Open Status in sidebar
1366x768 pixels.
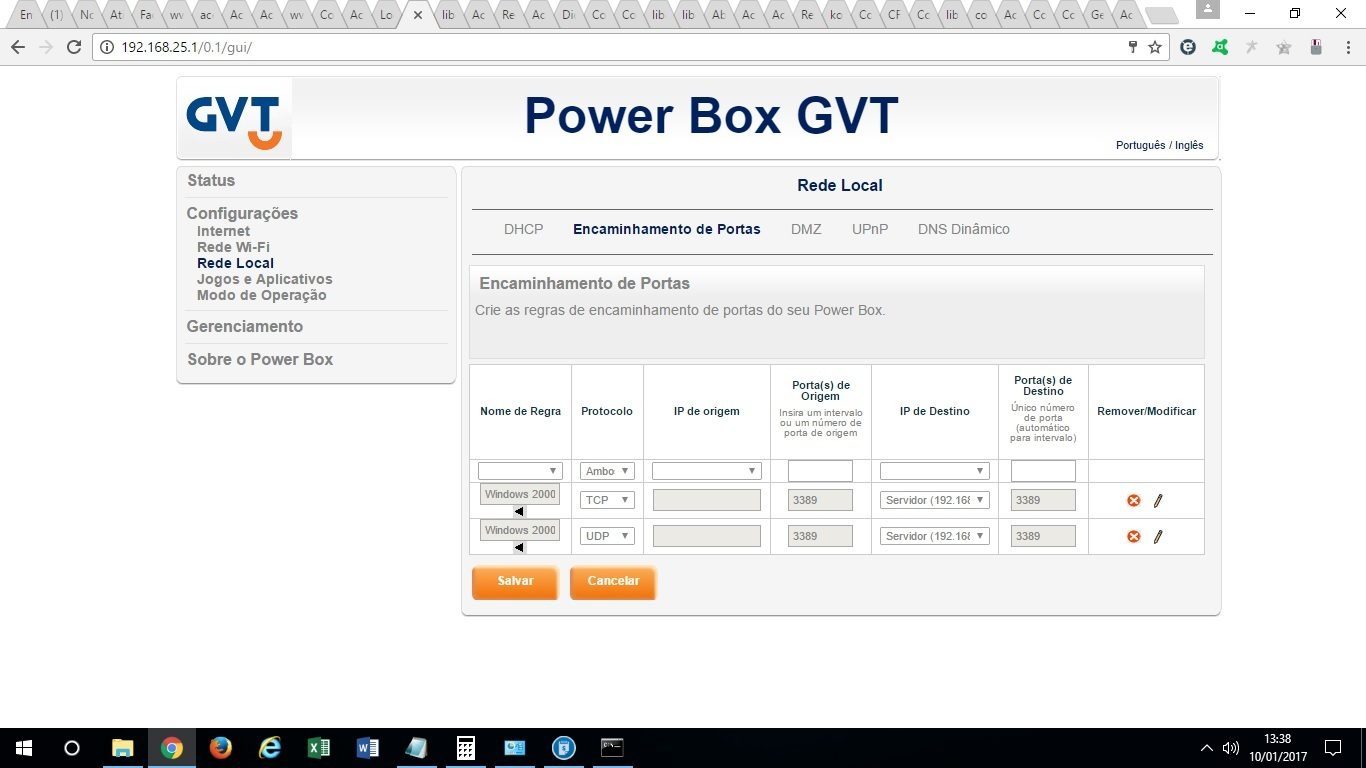pos(211,181)
